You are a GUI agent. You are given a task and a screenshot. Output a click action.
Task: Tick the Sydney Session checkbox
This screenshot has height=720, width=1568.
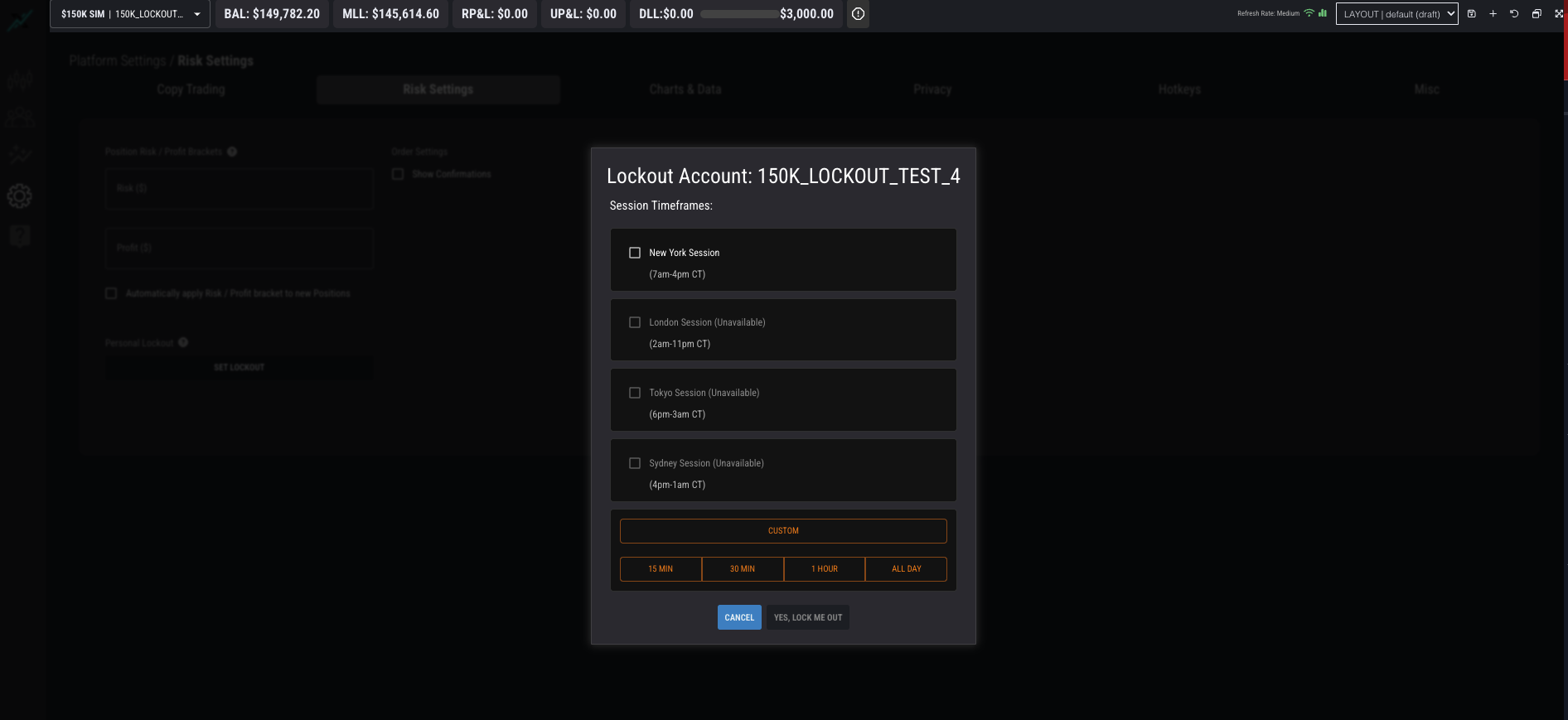click(x=635, y=463)
